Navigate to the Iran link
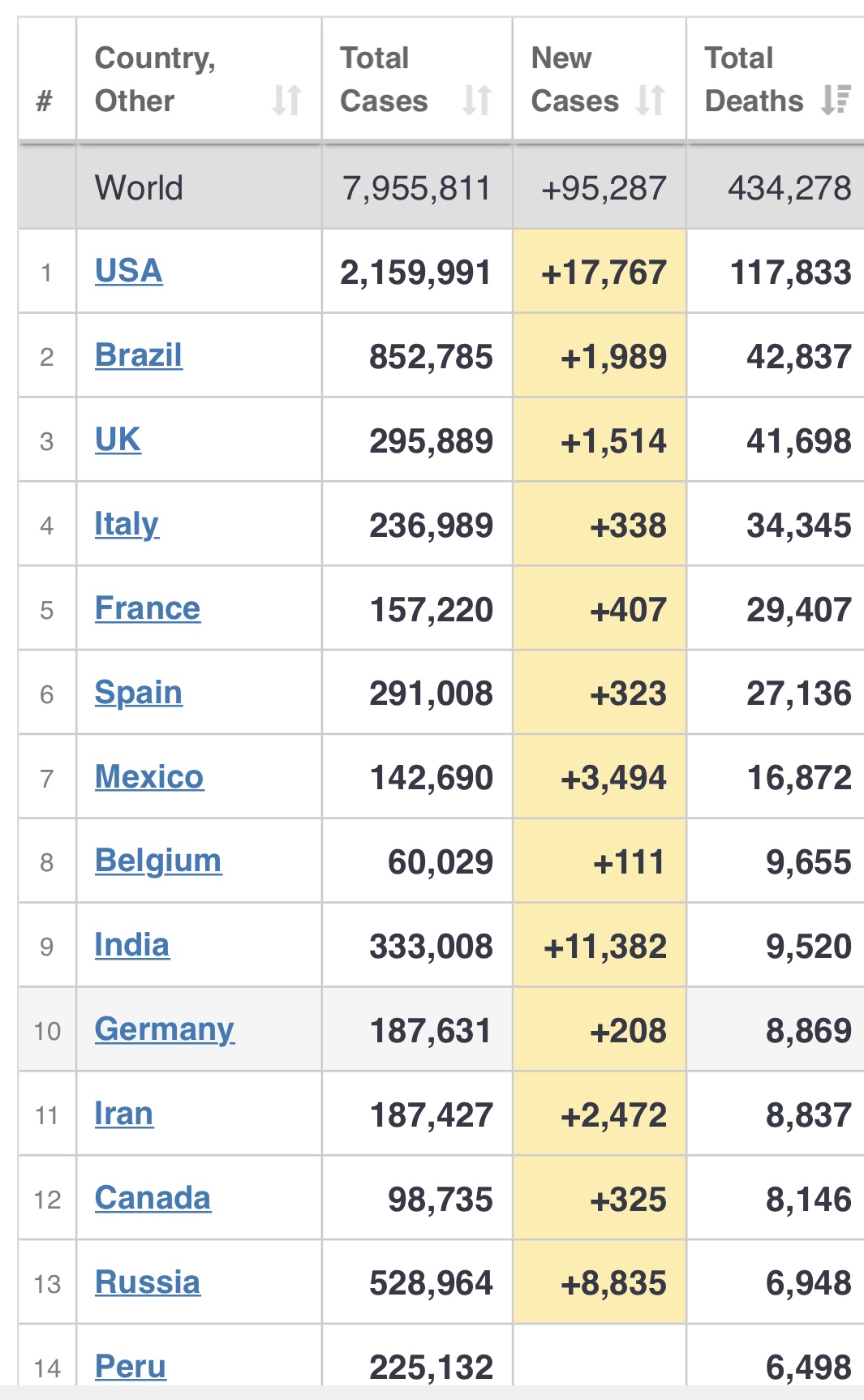 point(123,1114)
